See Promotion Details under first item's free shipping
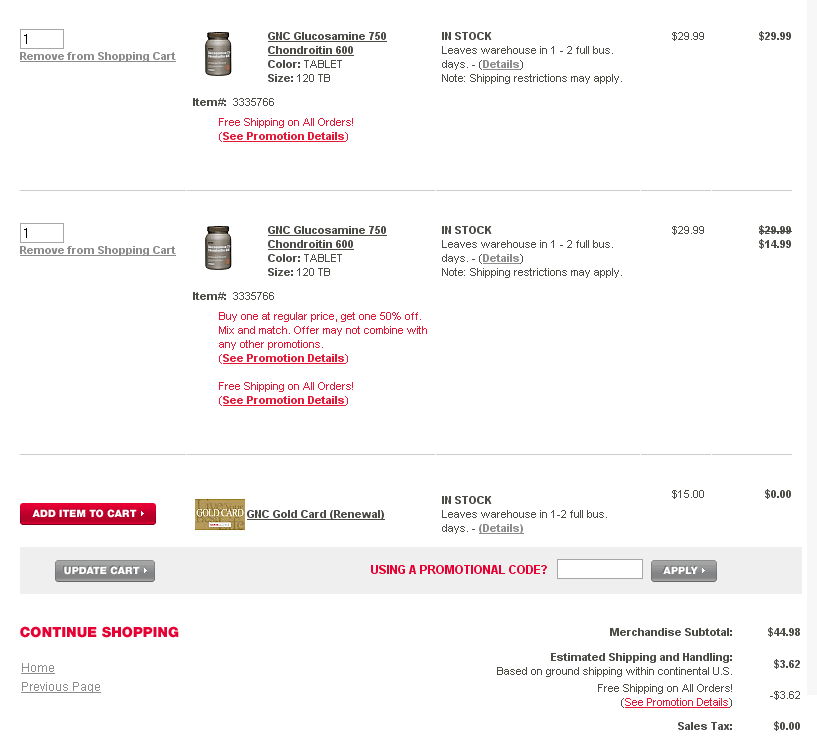The width and height of the screenshot is (817, 740). pyautogui.click(x=283, y=136)
